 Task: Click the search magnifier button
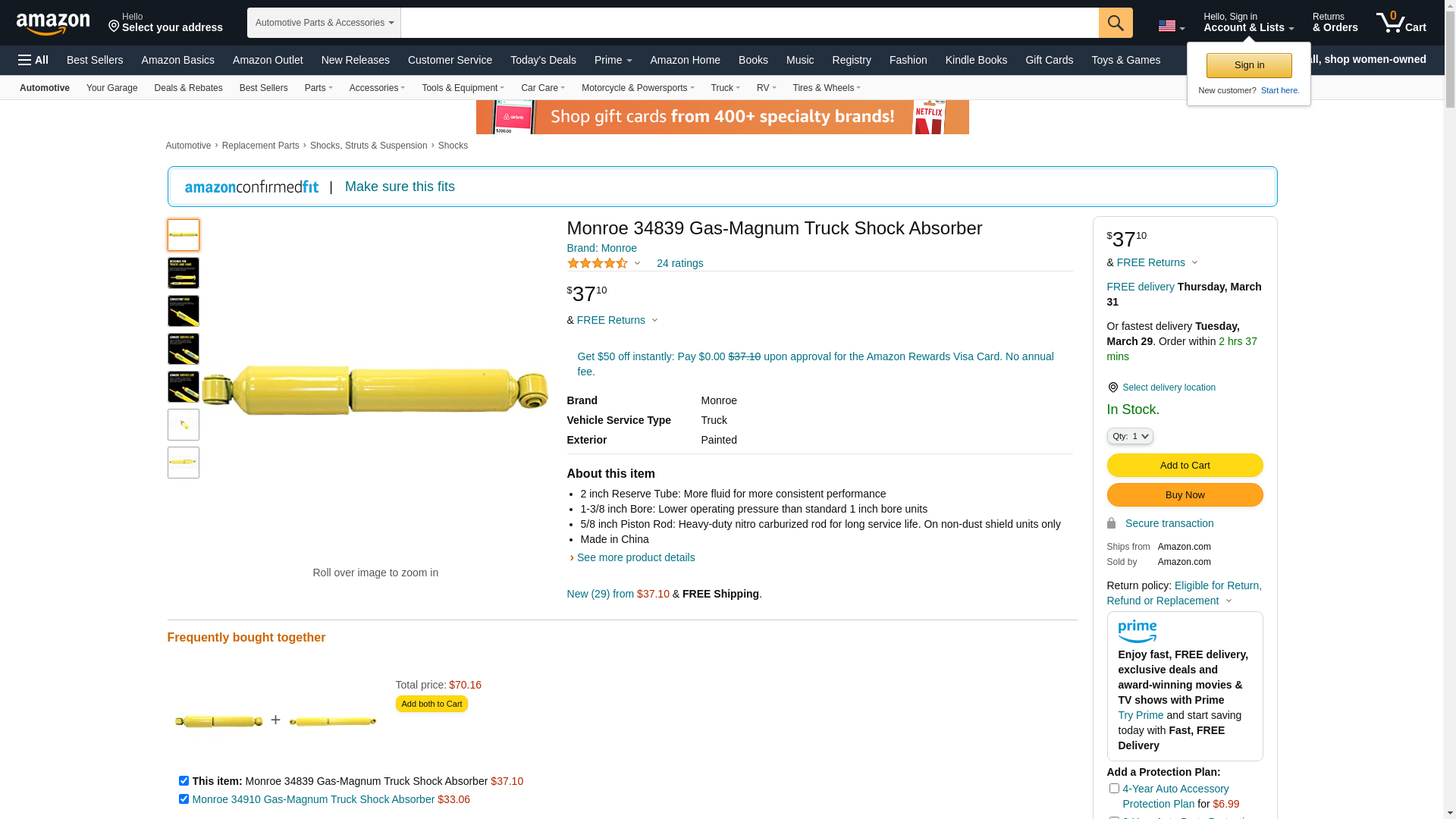coord(1115,23)
